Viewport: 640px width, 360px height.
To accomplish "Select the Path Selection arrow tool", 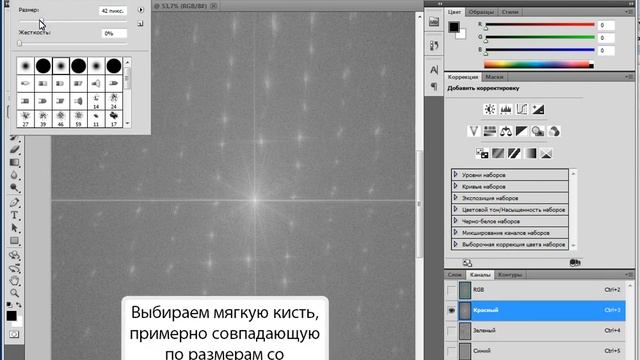I will pos(15,228).
